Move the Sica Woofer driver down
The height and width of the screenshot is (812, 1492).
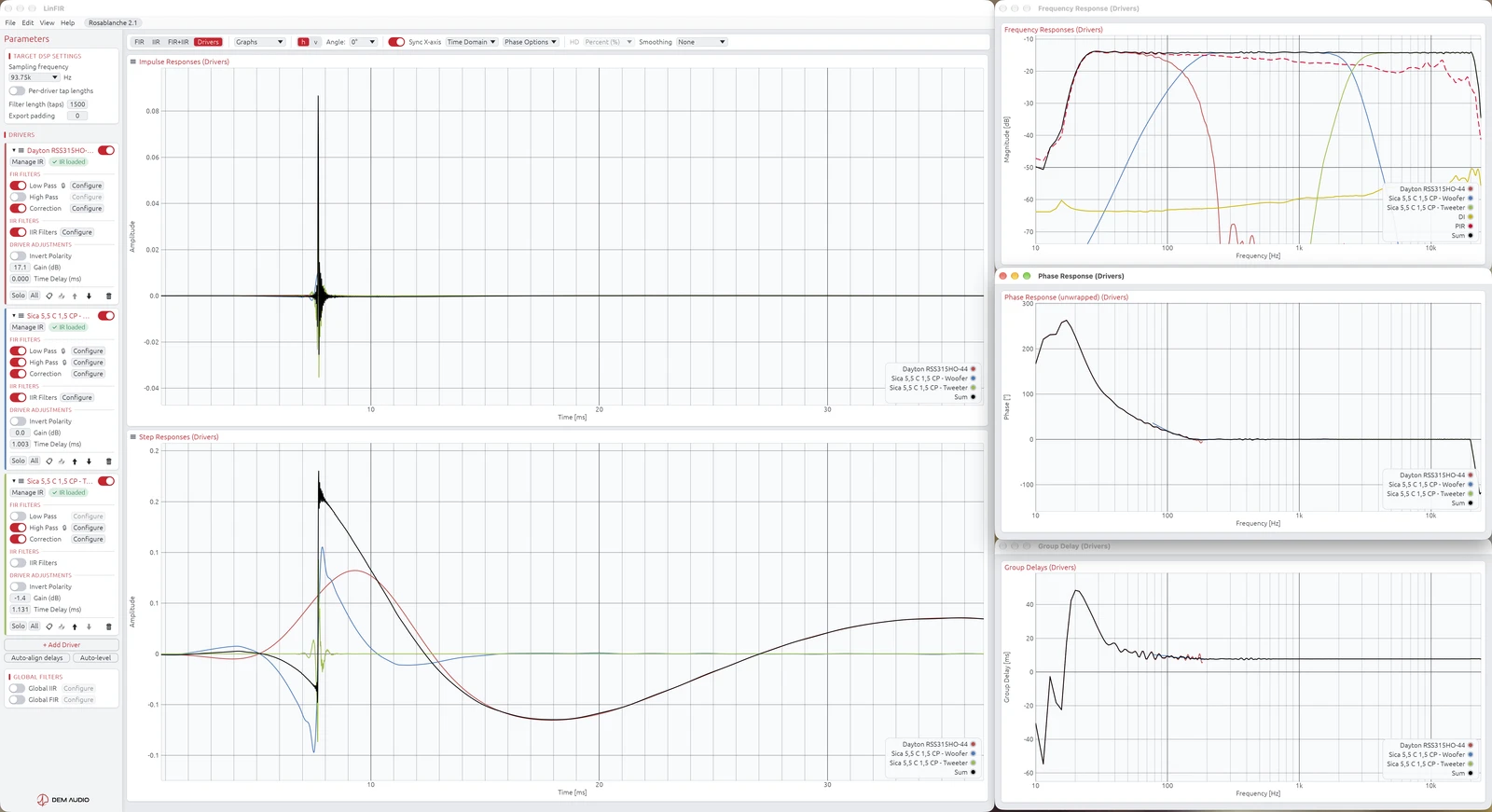89,461
